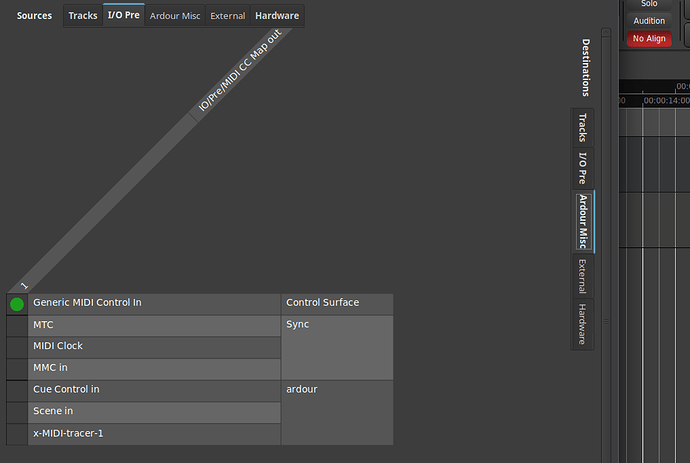
Task: Connect the Scene in matrix cell
Action: (x=17, y=412)
